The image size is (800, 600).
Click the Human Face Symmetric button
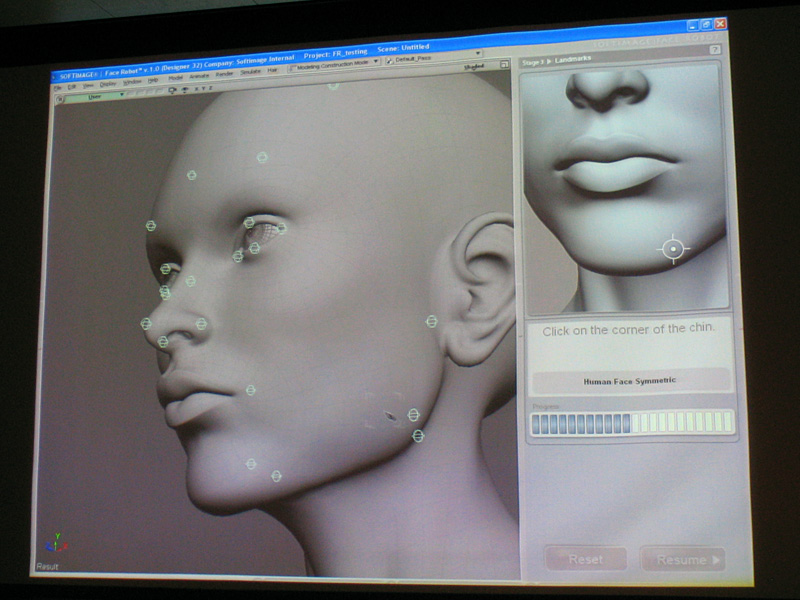(630, 381)
